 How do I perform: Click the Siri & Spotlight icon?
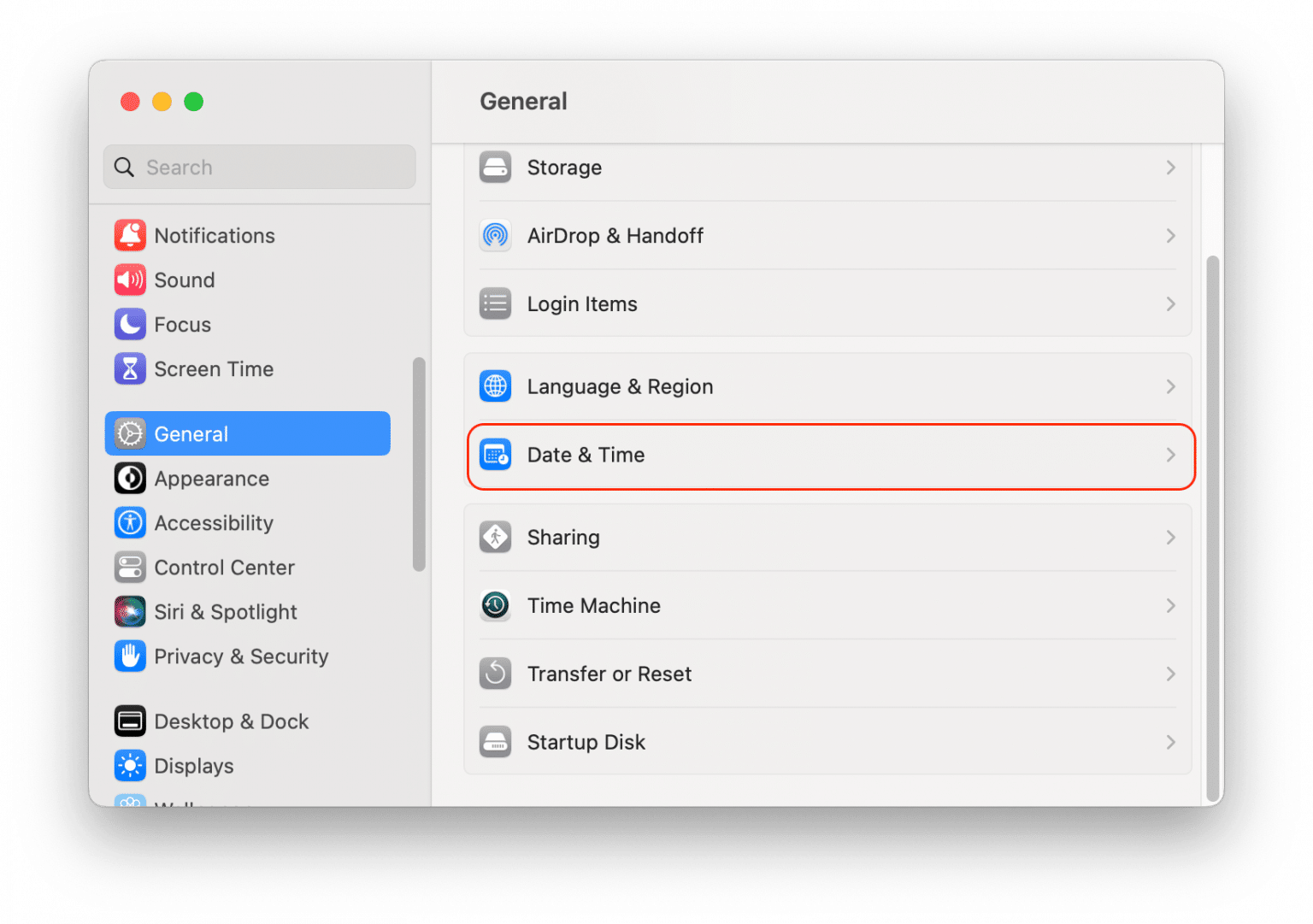[x=130, y=611]
